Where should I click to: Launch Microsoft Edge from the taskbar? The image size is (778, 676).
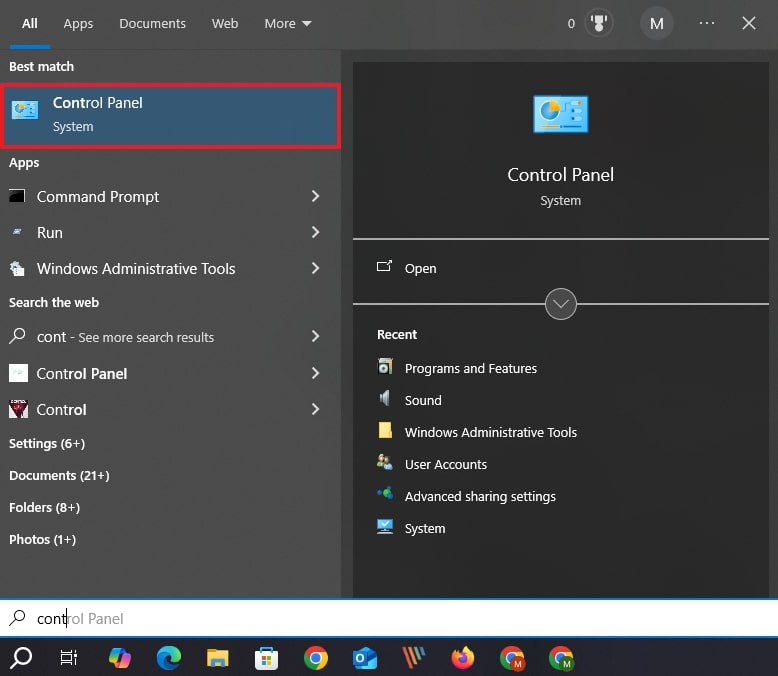click(169, 658)
